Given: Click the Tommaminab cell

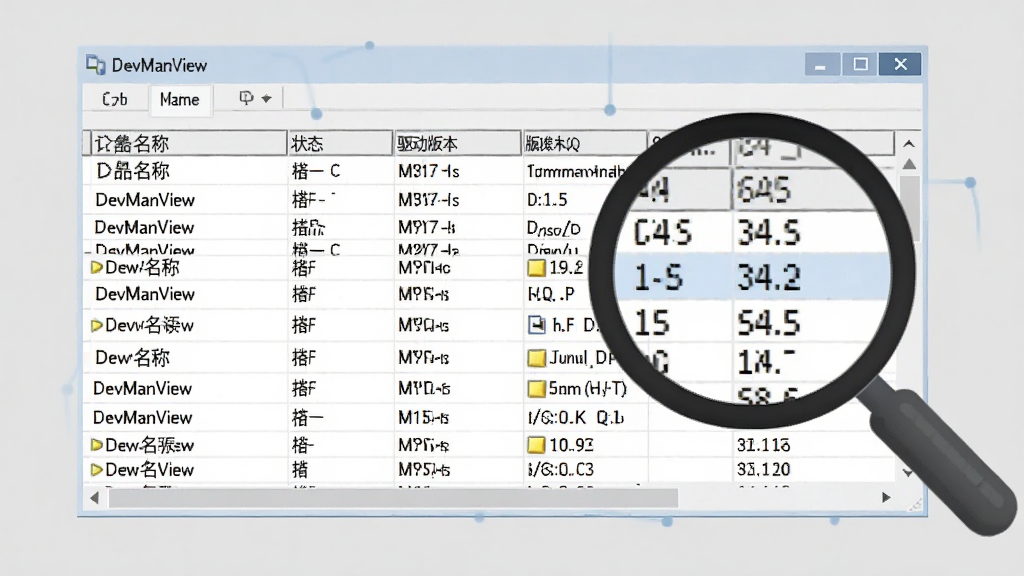Looking at the screenshot, I should 575,172.
